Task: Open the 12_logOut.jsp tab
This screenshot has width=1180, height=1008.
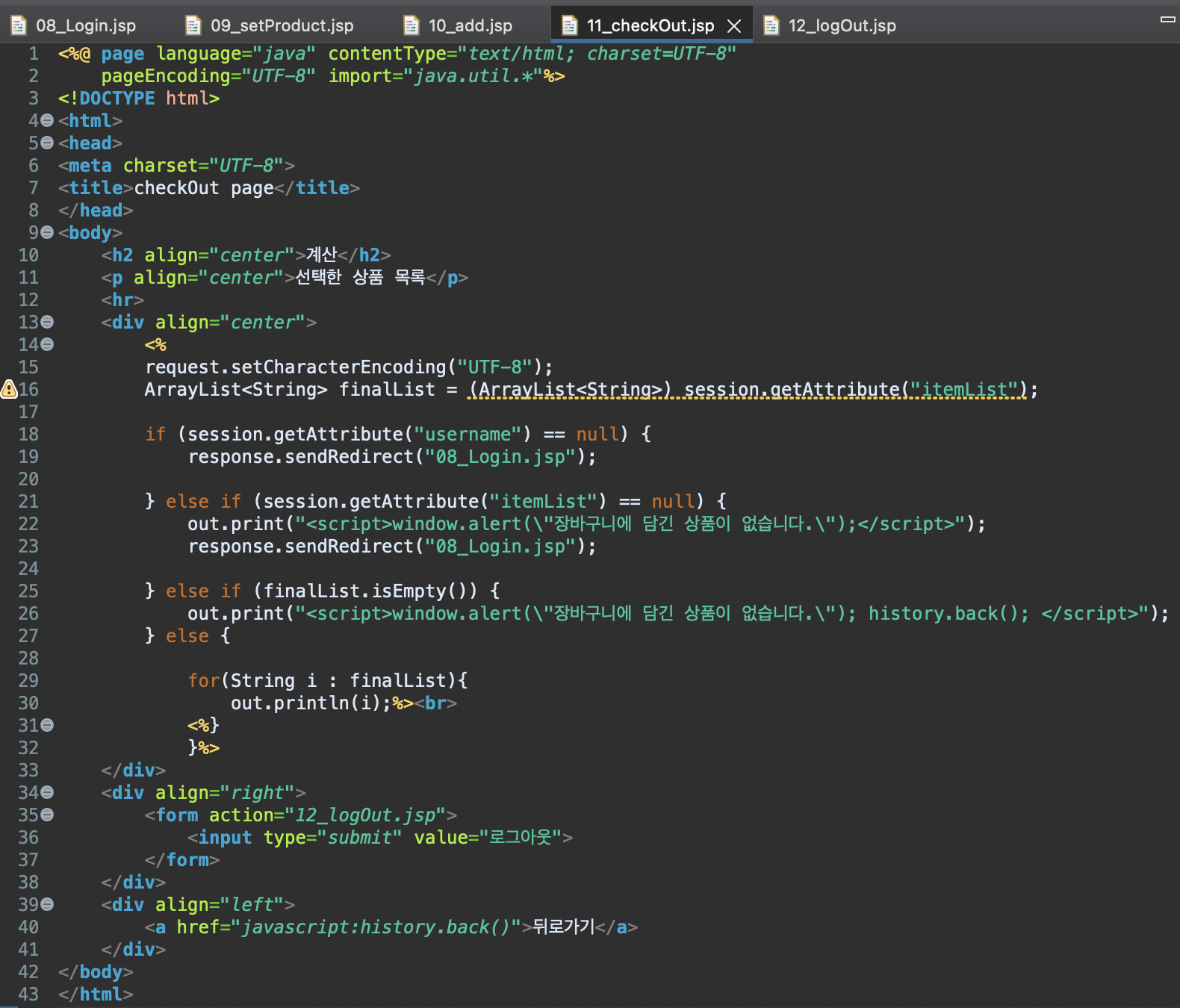Action: [x=830, y=25]
